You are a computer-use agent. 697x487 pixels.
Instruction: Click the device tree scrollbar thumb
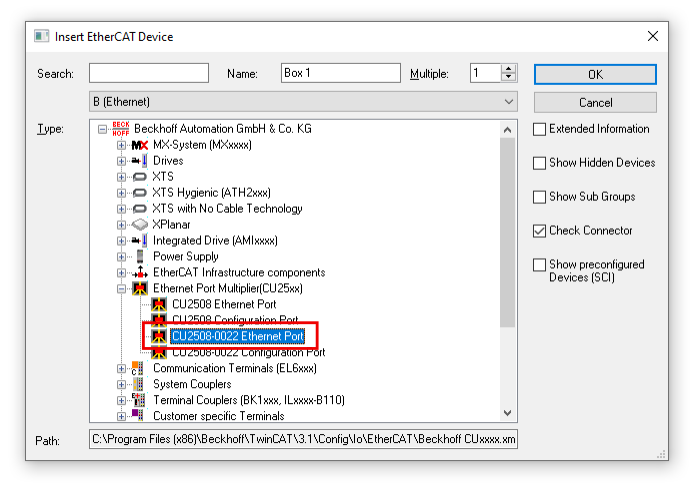coord(507,233)
